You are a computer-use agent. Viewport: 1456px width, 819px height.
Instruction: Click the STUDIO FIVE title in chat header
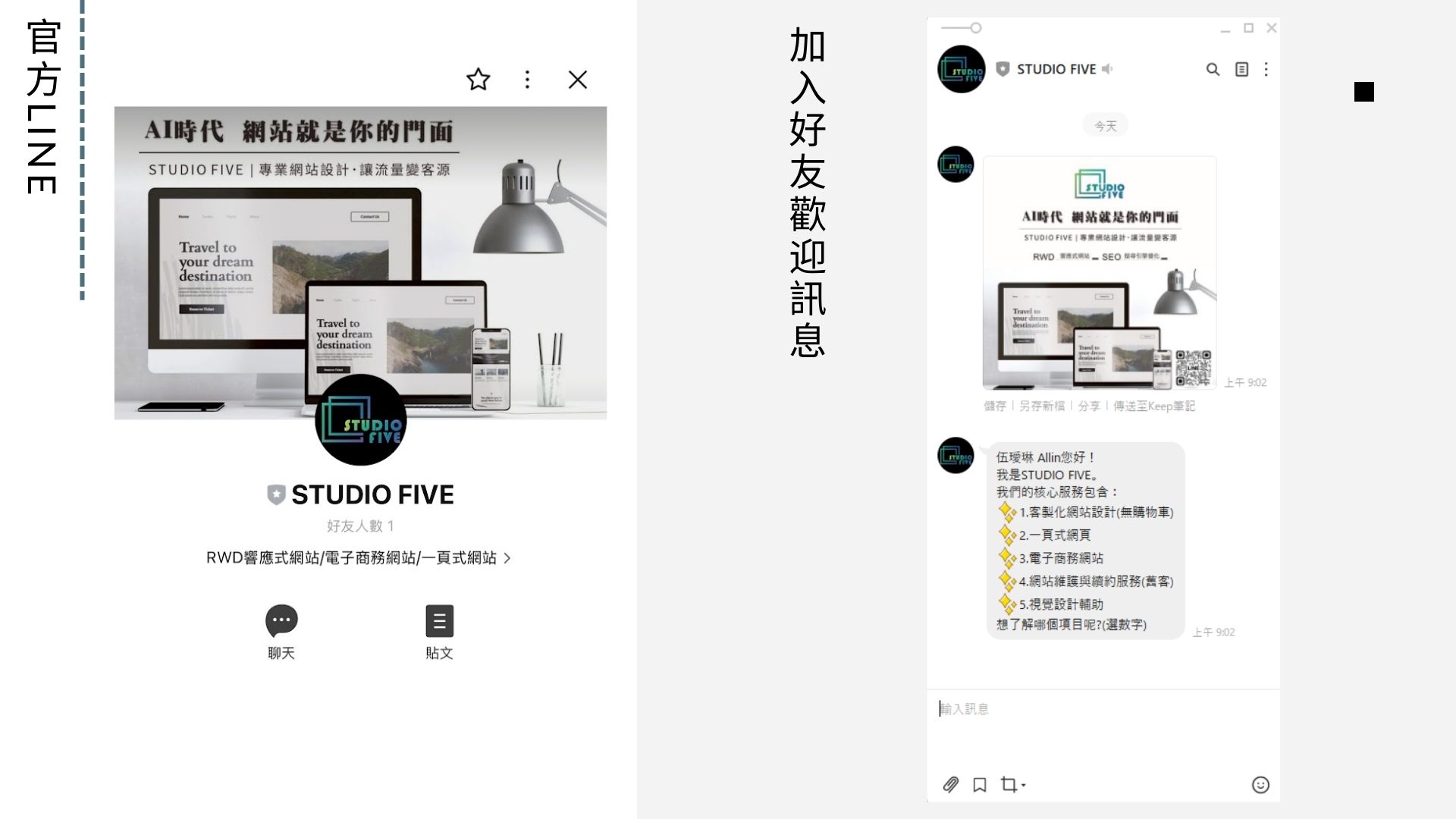[1056, 69]
